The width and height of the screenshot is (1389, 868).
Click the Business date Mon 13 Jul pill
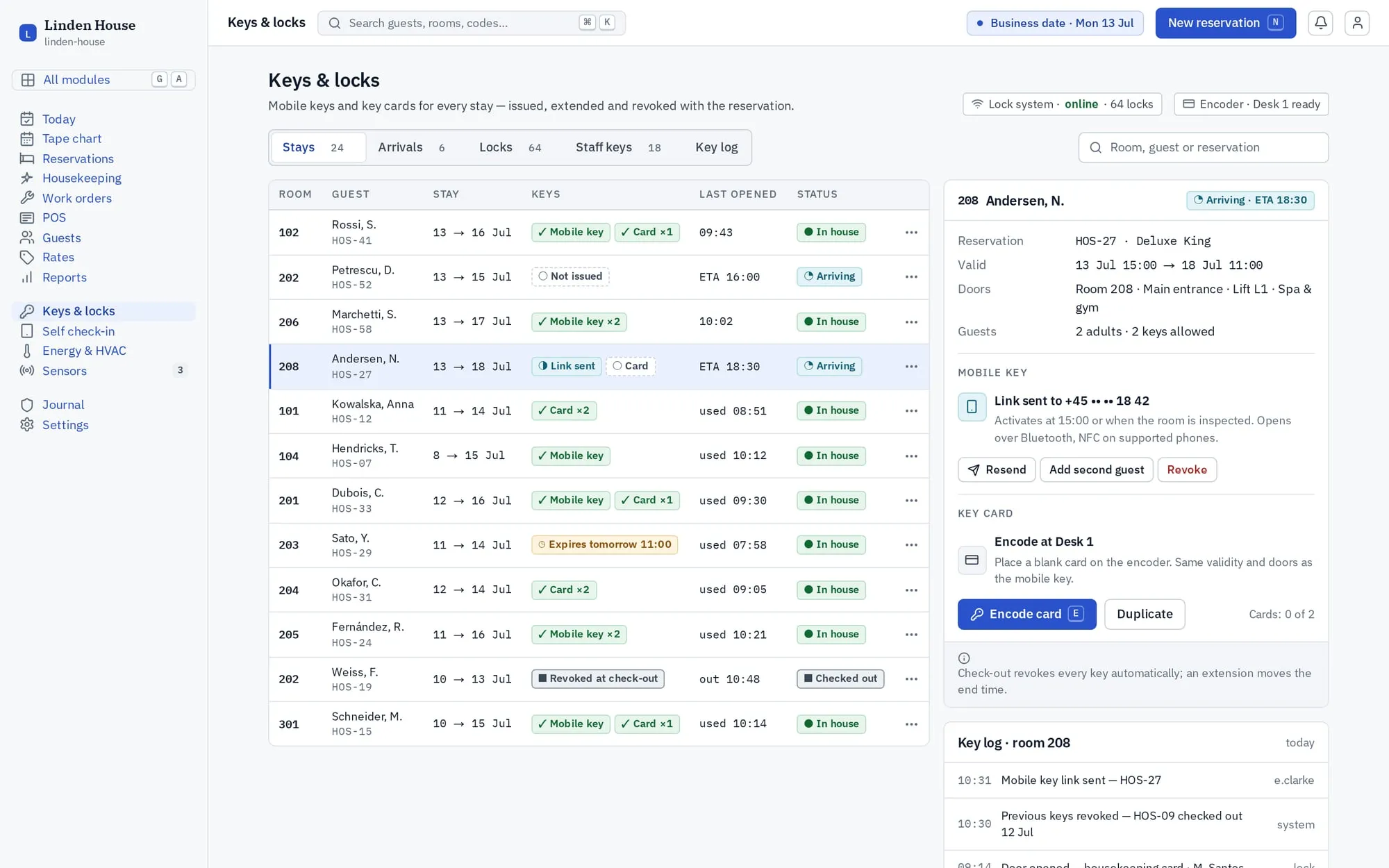pyautogui.click(x=1055, y=23)
